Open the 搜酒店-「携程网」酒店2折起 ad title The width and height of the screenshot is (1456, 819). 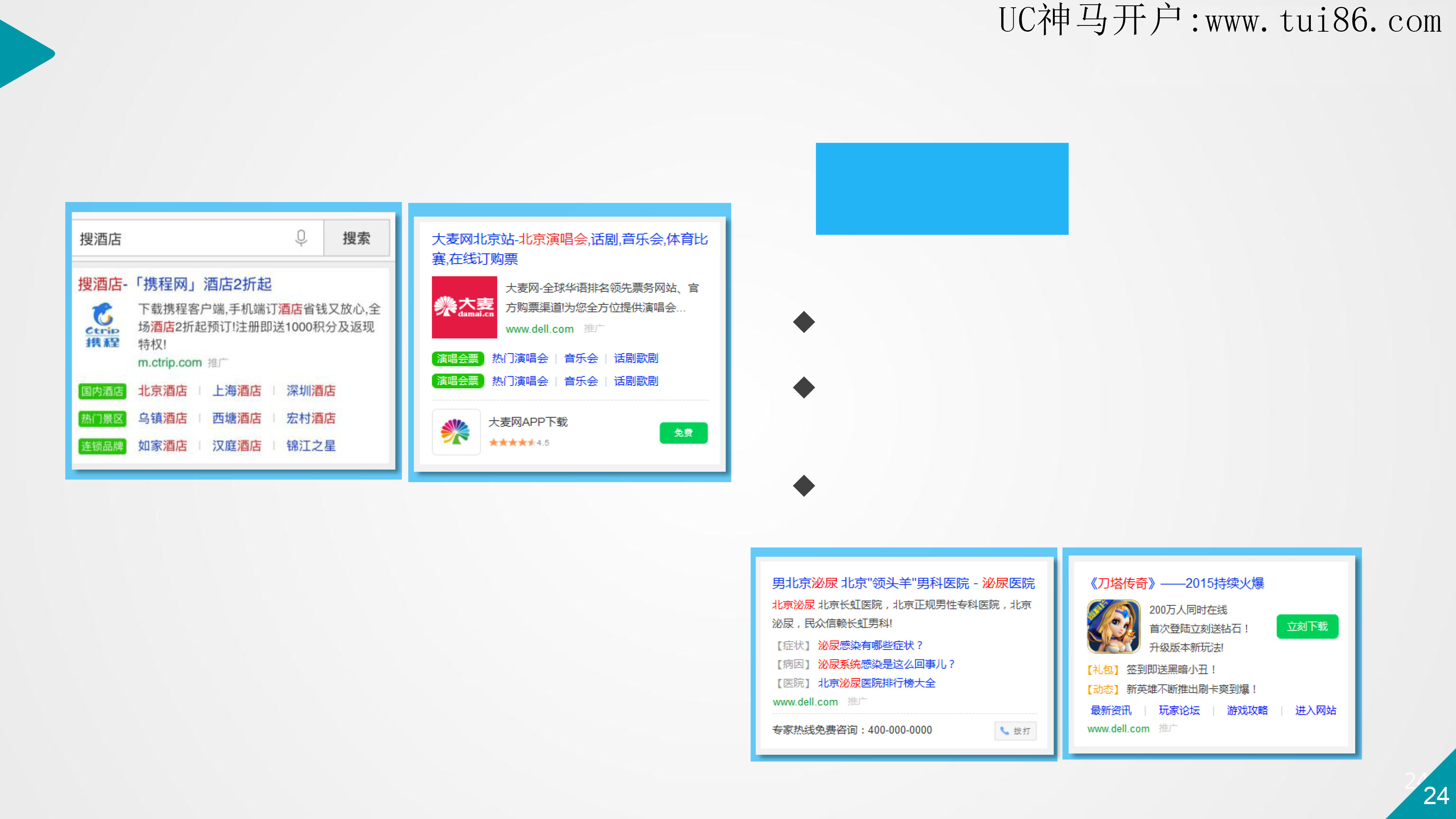pos(175,284)
